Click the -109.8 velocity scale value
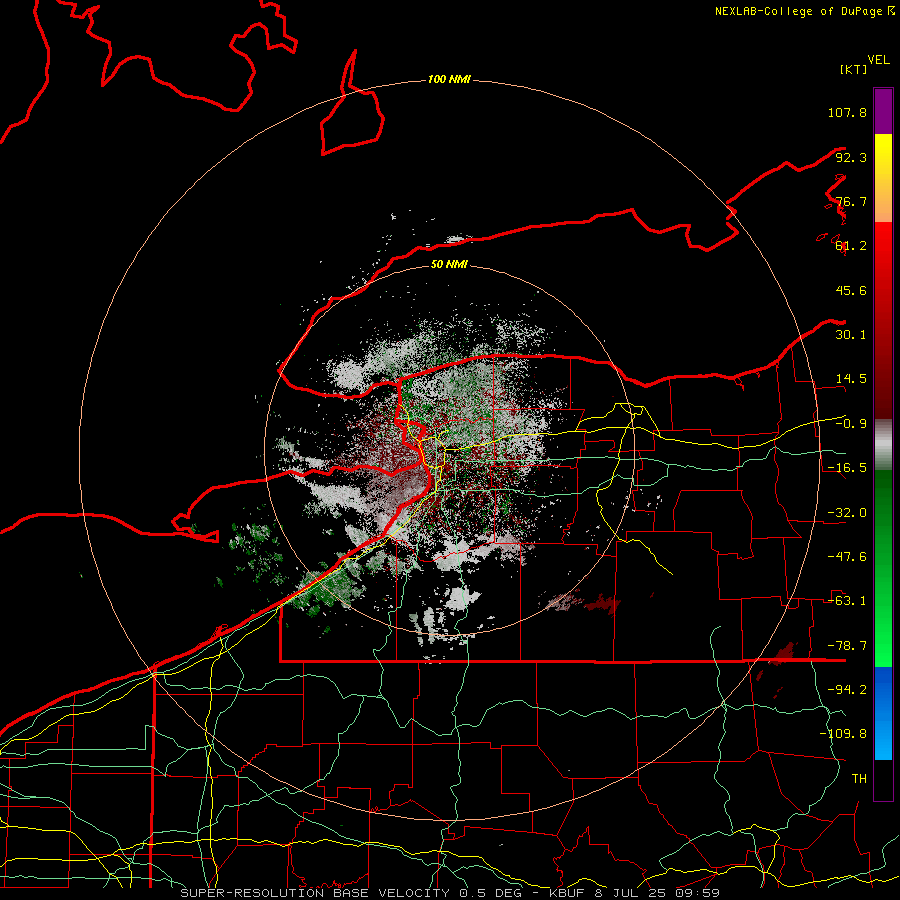This screenshot has height=900, width=900. point(843,734)
